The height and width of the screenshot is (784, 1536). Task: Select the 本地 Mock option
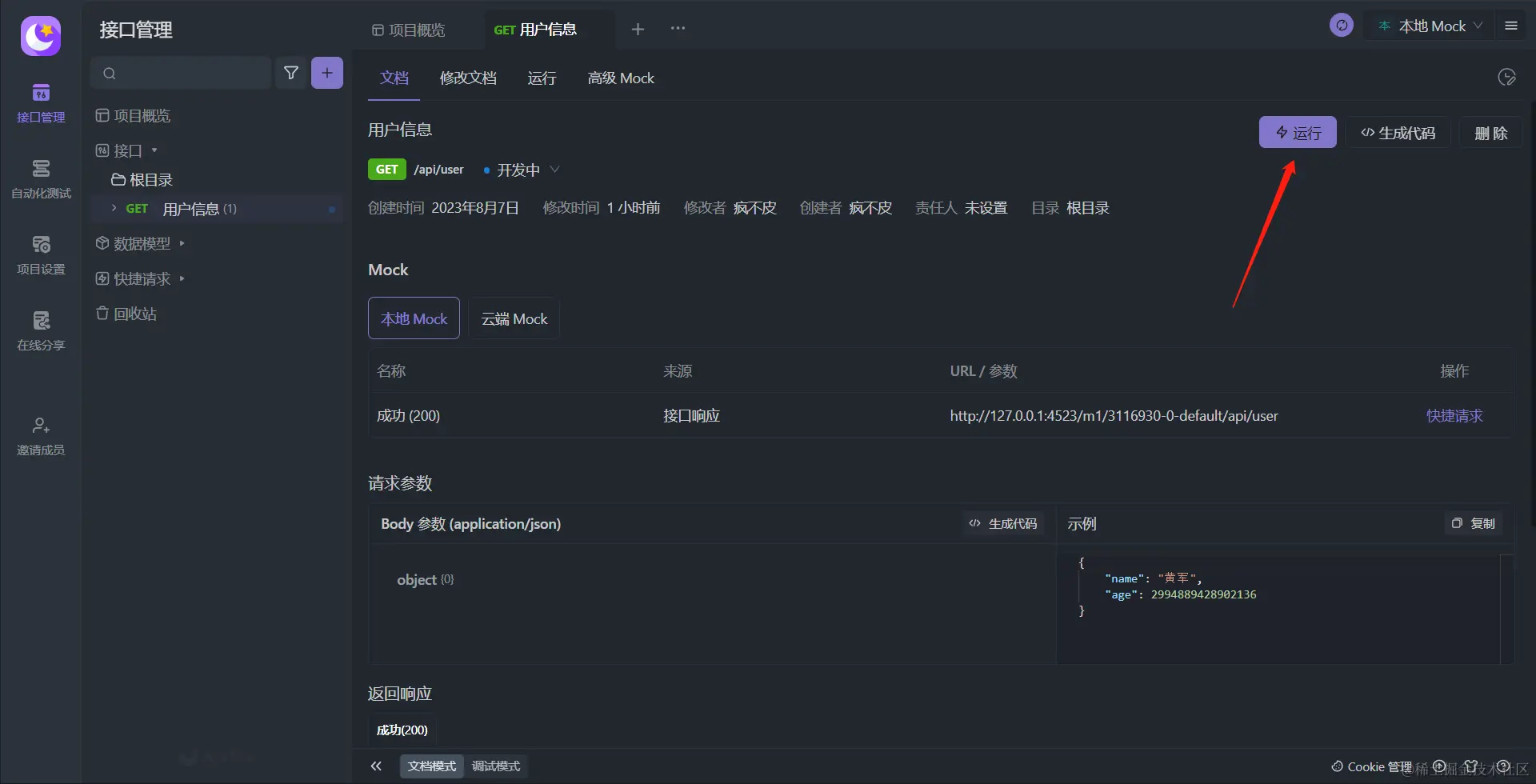(414, 318)
